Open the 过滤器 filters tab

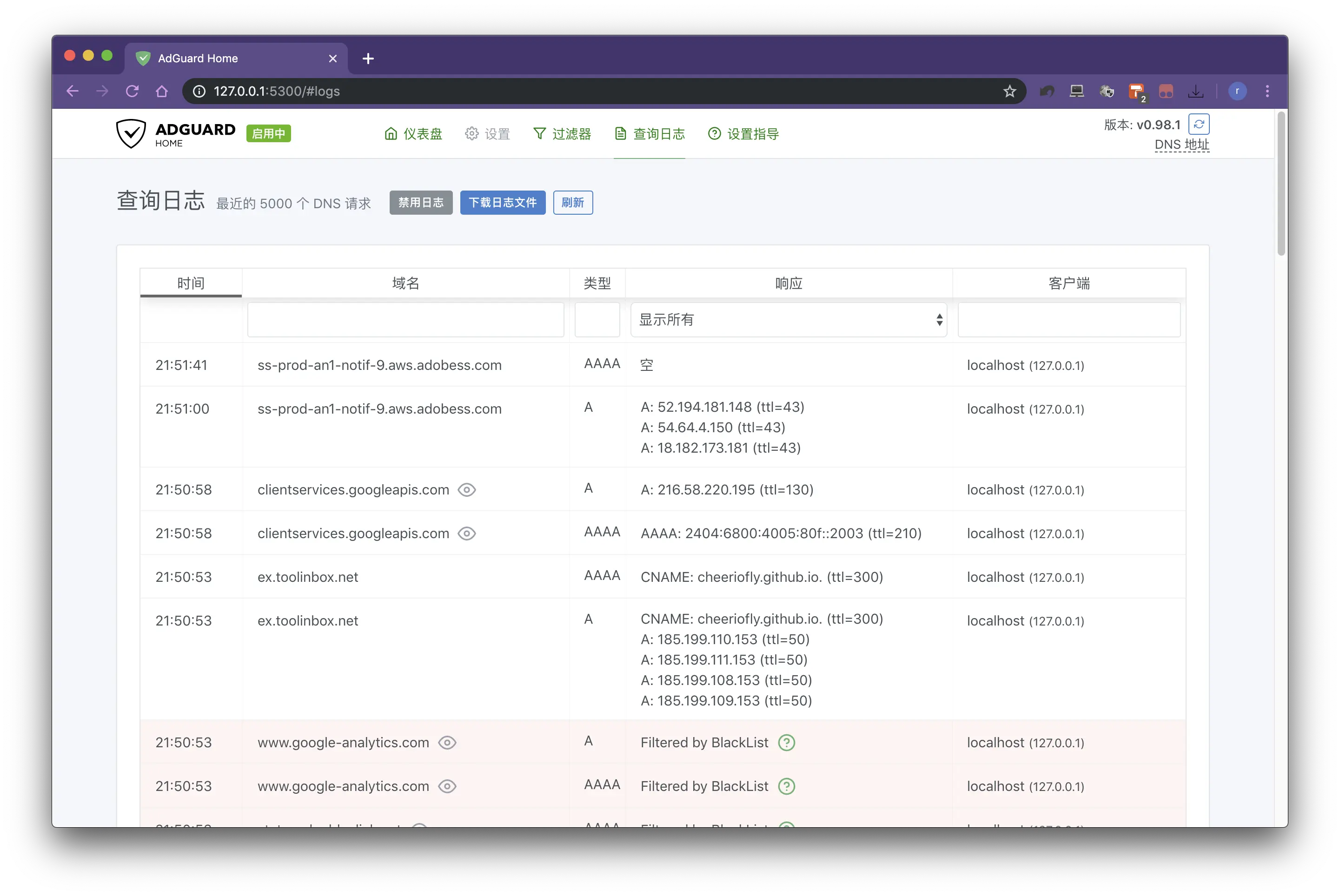coord(562,134)
